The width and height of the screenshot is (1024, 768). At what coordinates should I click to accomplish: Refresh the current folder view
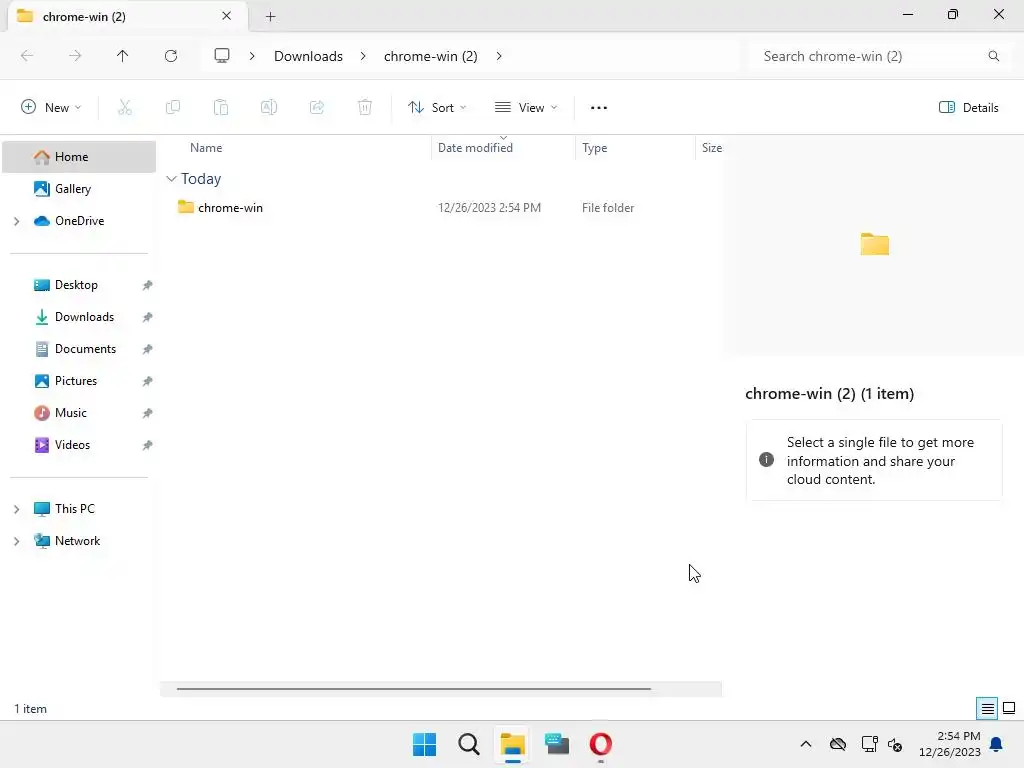pyautogui.click(x=171, y=56)
